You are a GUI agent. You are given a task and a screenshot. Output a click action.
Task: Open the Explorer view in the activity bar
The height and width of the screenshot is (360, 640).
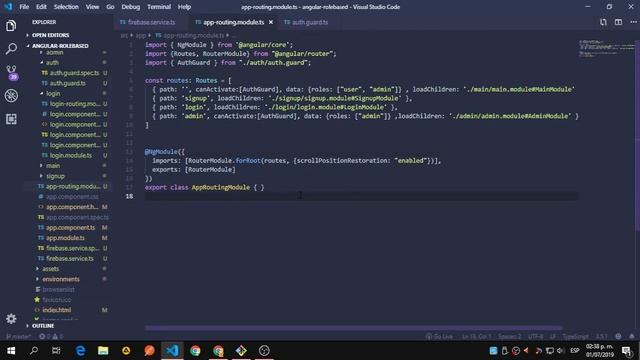[x=11, y=26]
